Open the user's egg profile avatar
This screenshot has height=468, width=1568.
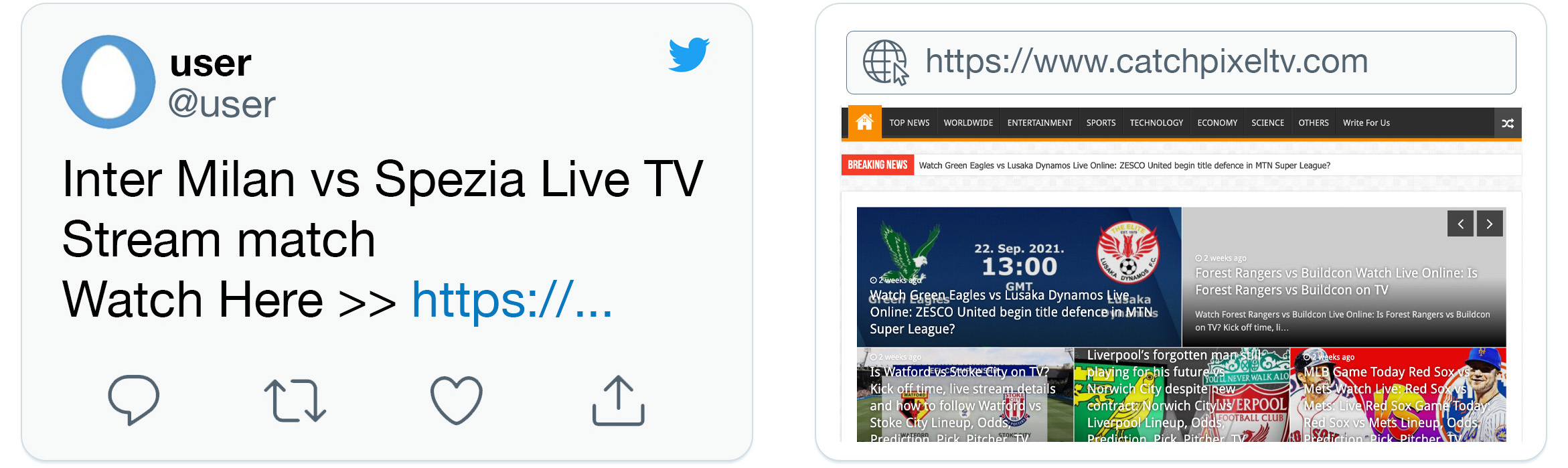pyautogui.click(x=108, y=82)
